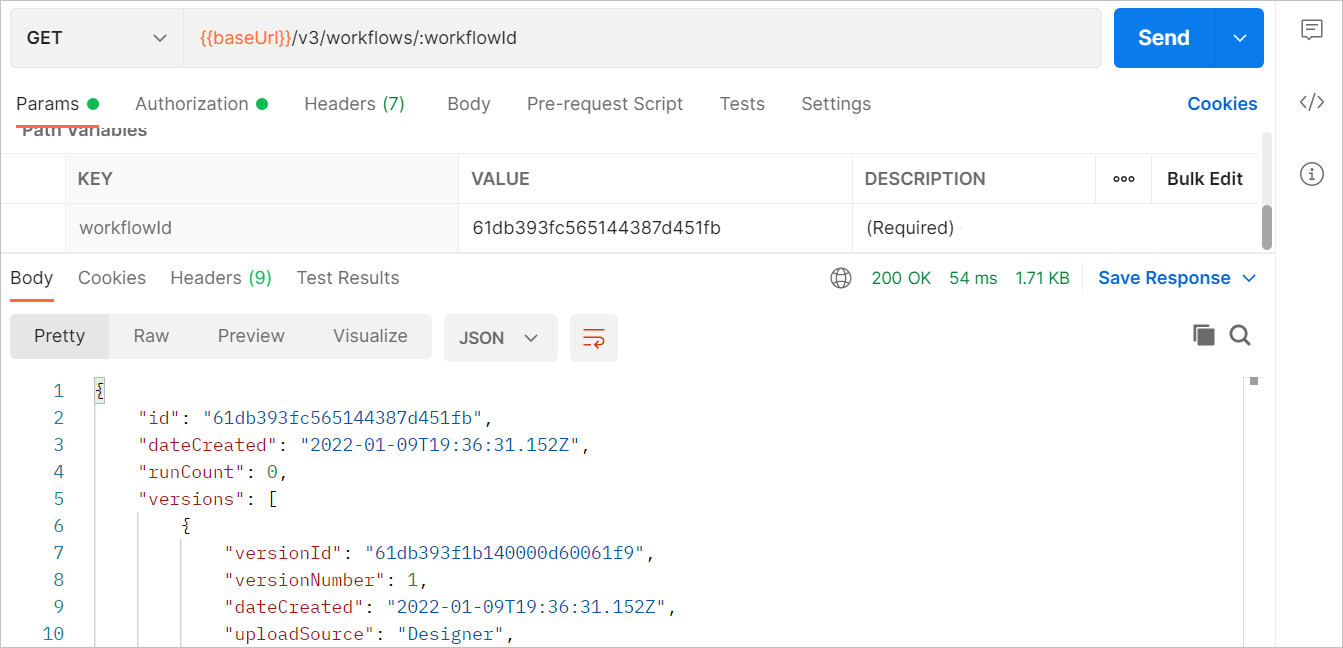The width and height of the screenshot is (1343, 648).
Task: Switch to Raw response view
Action: coord(151,336)
